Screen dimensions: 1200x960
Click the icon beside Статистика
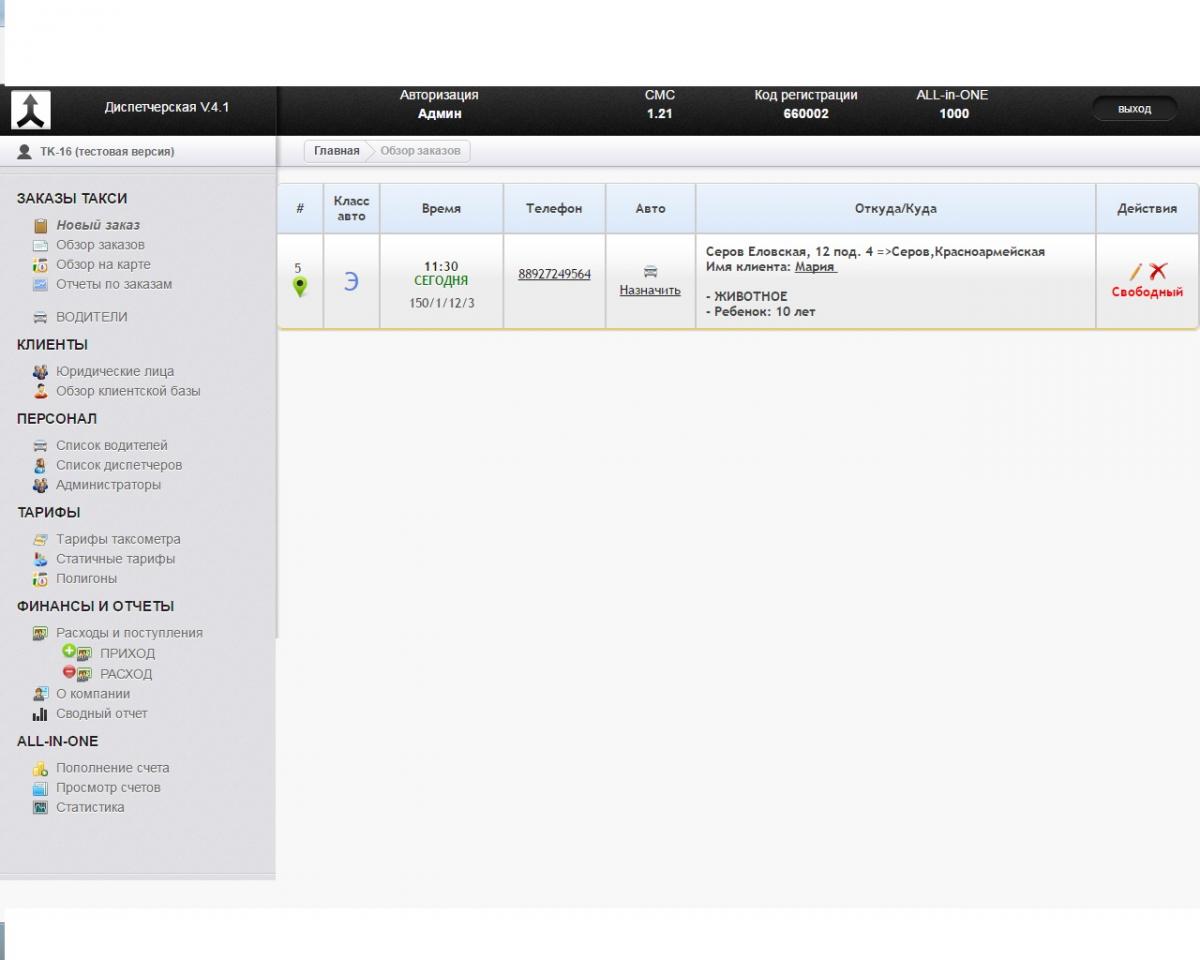(41, 808)
